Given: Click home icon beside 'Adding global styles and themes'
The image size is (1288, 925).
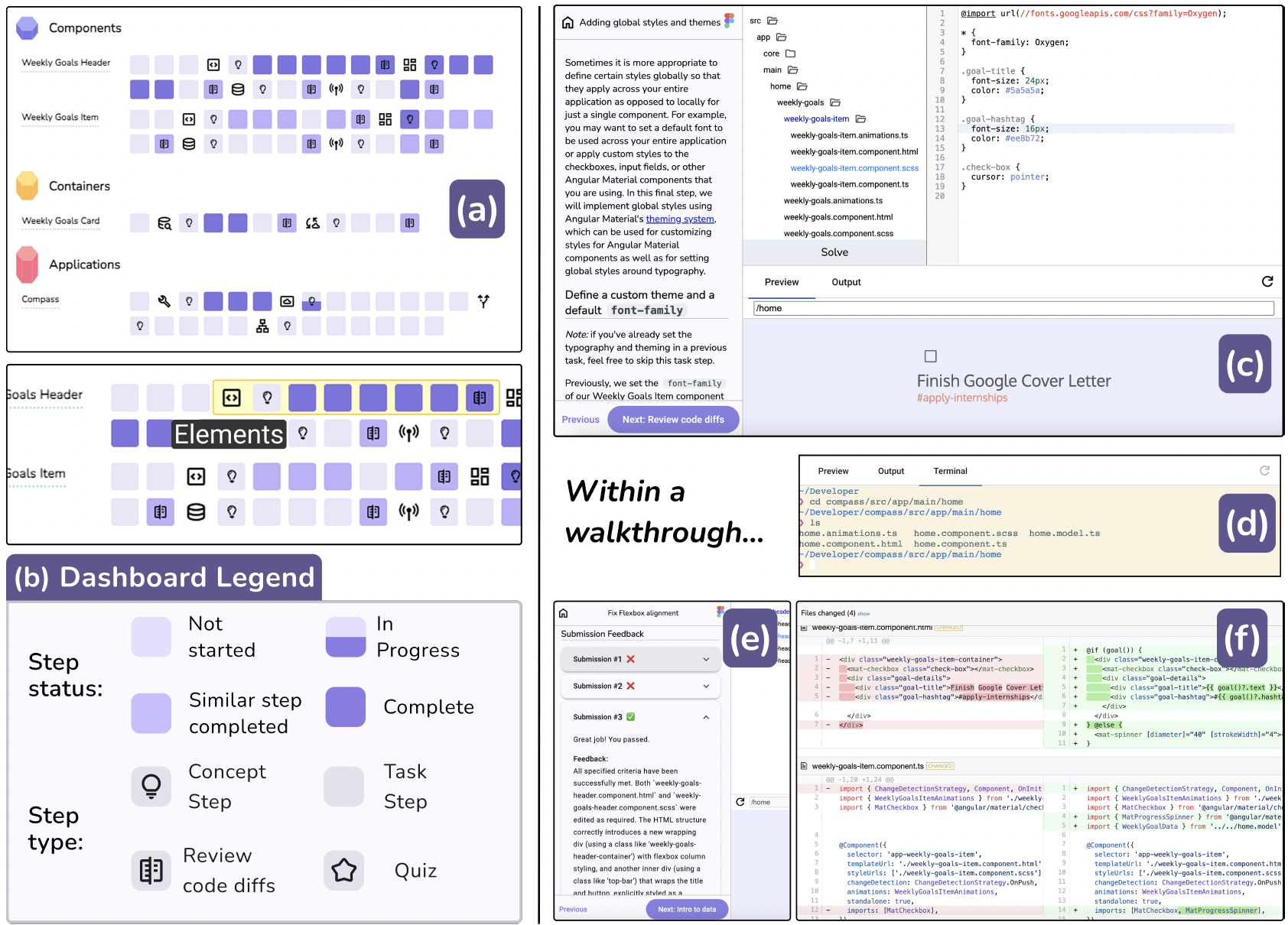Looking at the screenshot, I should click(x=568, y=23).
